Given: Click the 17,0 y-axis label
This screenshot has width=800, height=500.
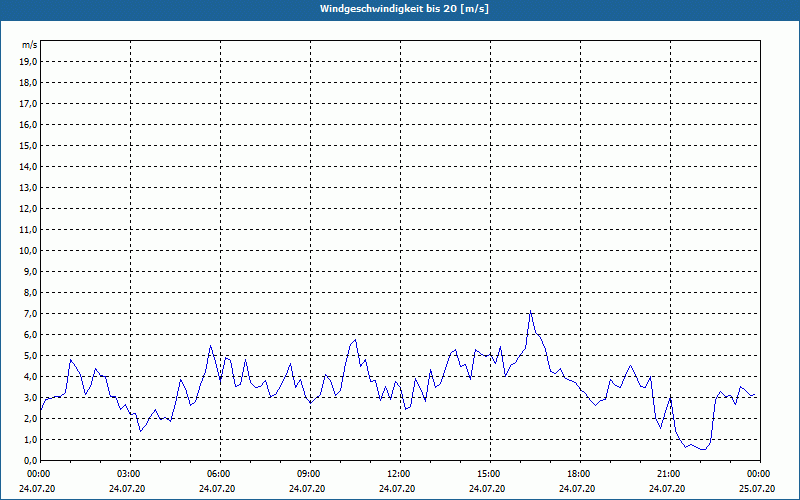Looking at the screenshot, I should [x=28, y=104].
